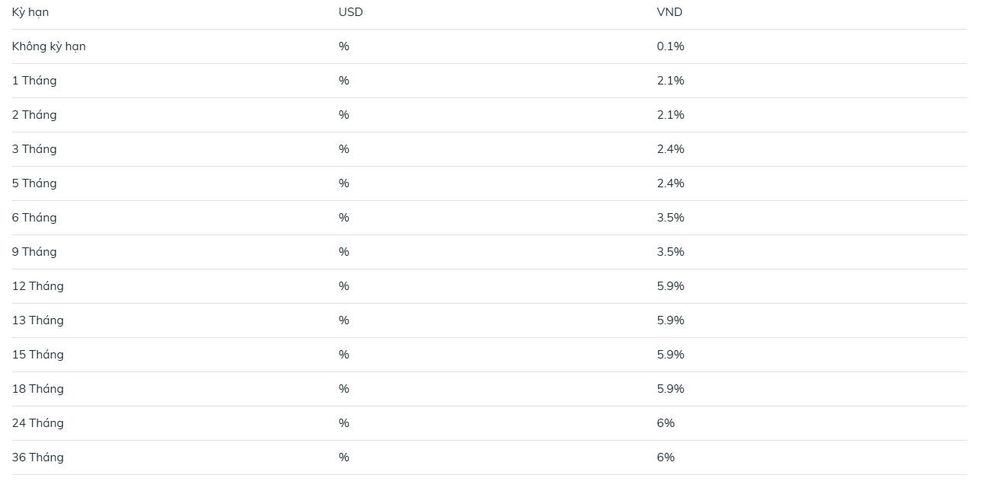Click the VND rate for 6 Tháng
This screenshot has height=494, width=1000.
pos(670,218)
